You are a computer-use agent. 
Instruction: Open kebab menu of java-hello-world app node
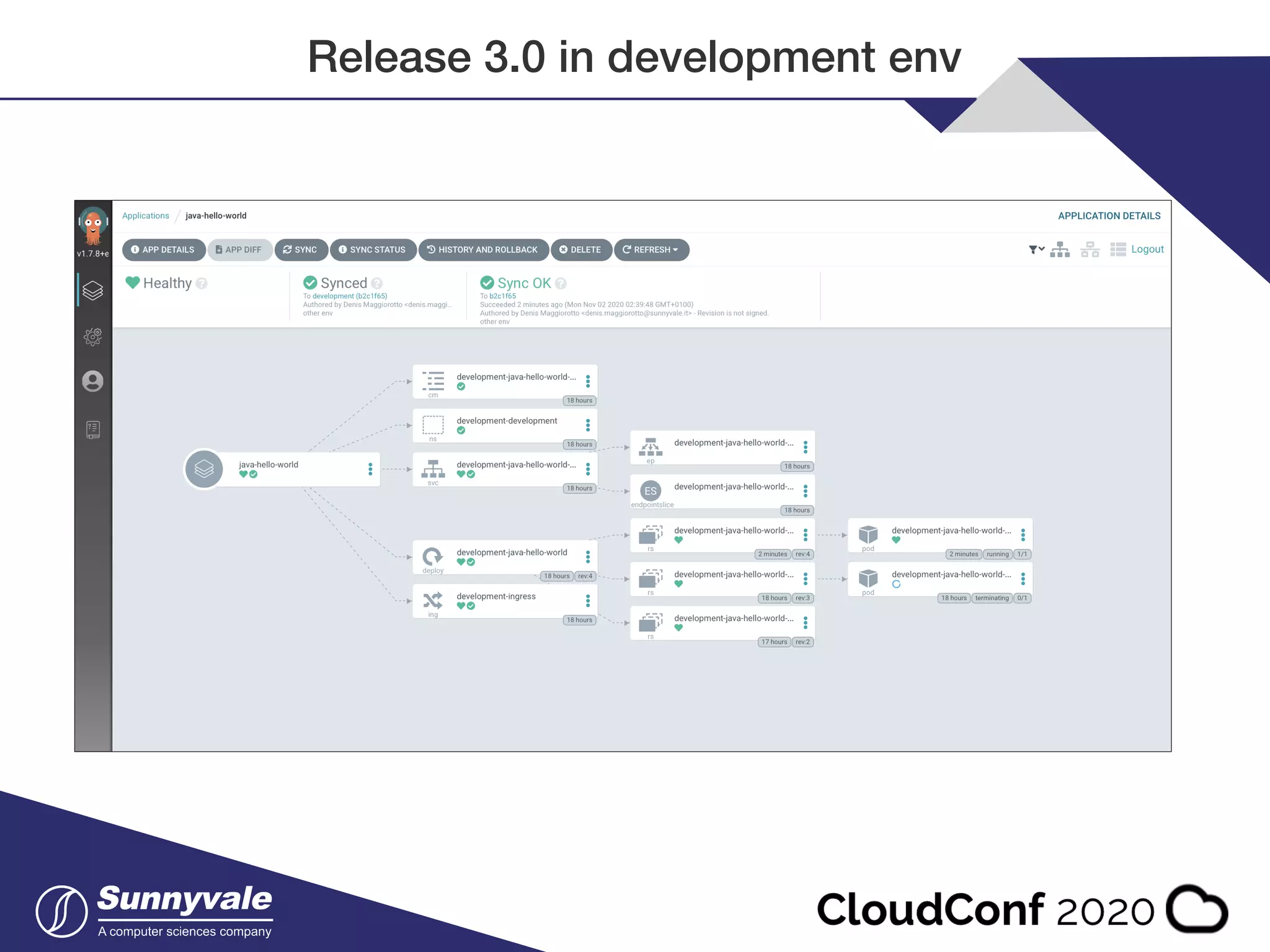coord(370,469)
